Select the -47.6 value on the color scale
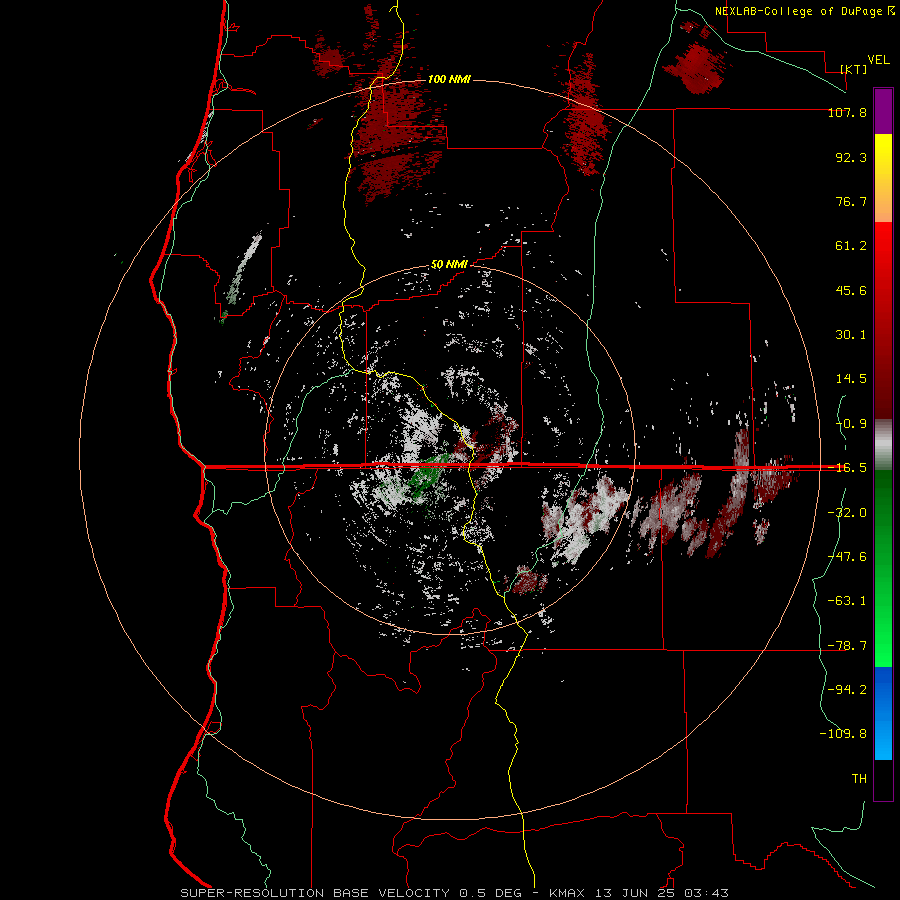The height and width of the screenshot is (900, 900). 847,557
